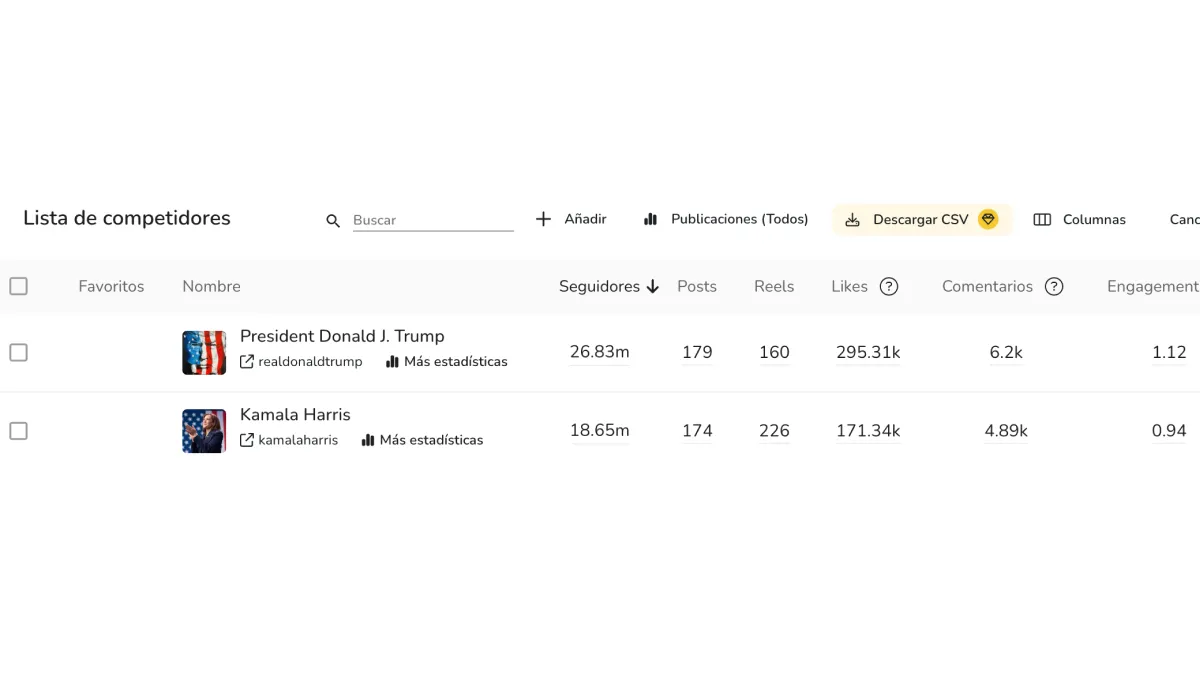Screen dimensions: 1200x680
Task: Open the Comentarios help tooltip question mark
Action: (1054, 286)
